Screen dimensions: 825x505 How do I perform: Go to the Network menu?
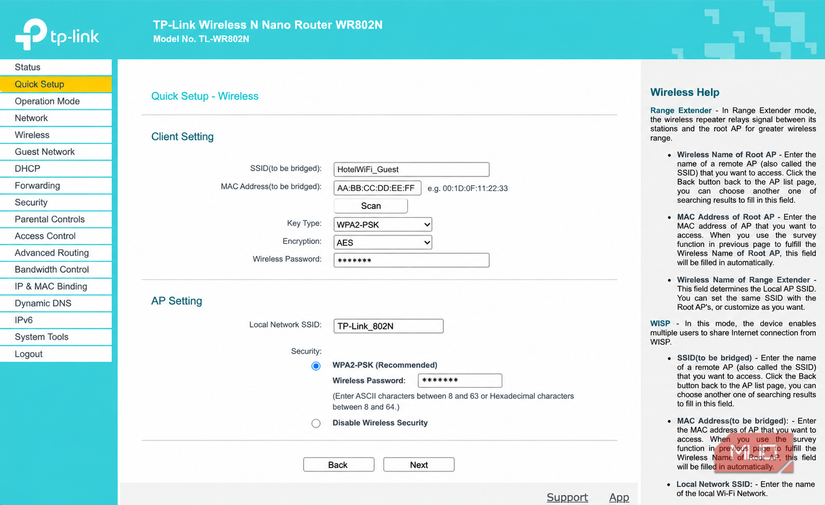click(x=56, y=118)
